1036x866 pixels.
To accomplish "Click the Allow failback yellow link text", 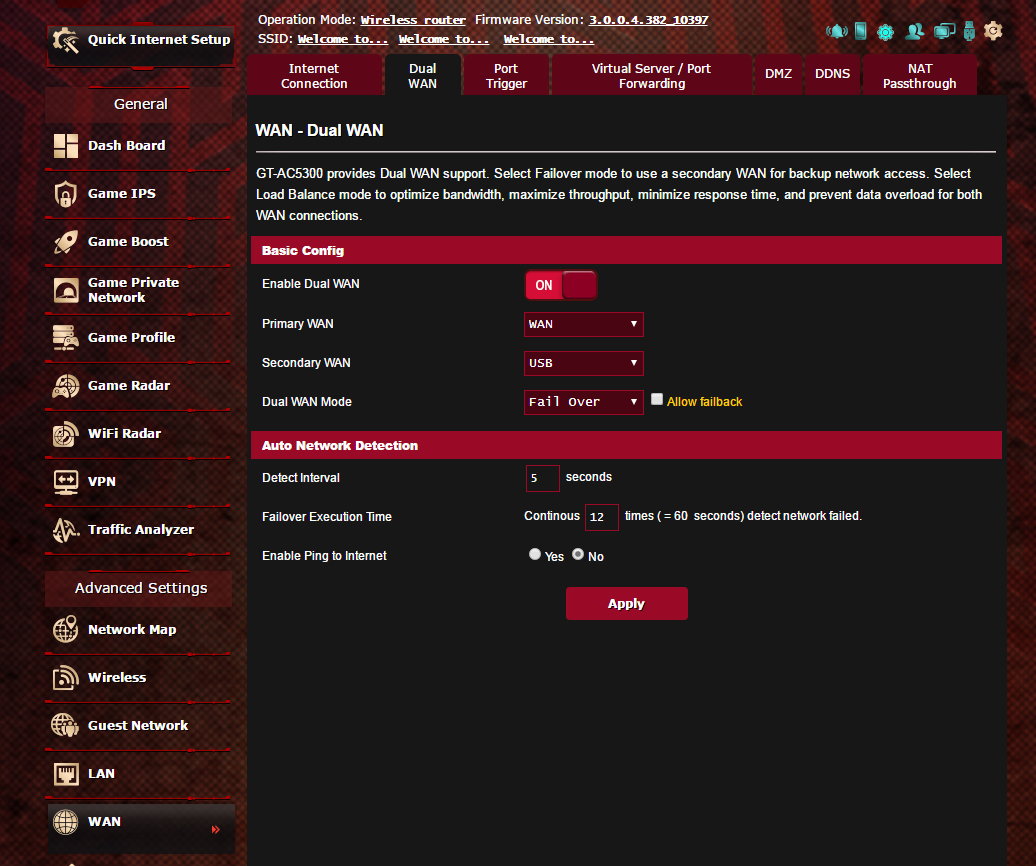I will point(704,402).
